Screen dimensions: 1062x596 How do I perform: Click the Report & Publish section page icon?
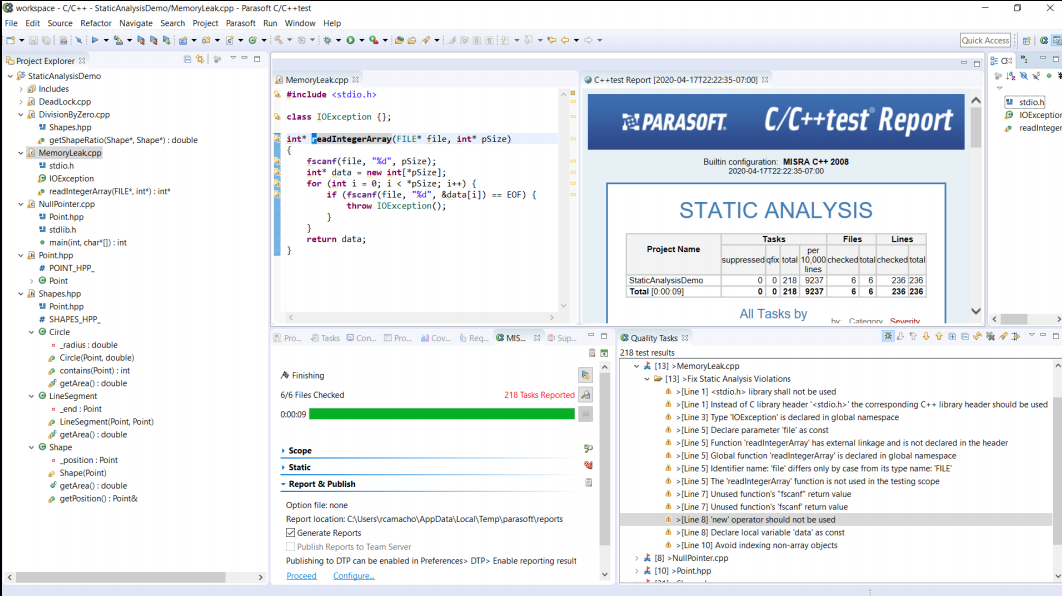click(x=588, y=483)
